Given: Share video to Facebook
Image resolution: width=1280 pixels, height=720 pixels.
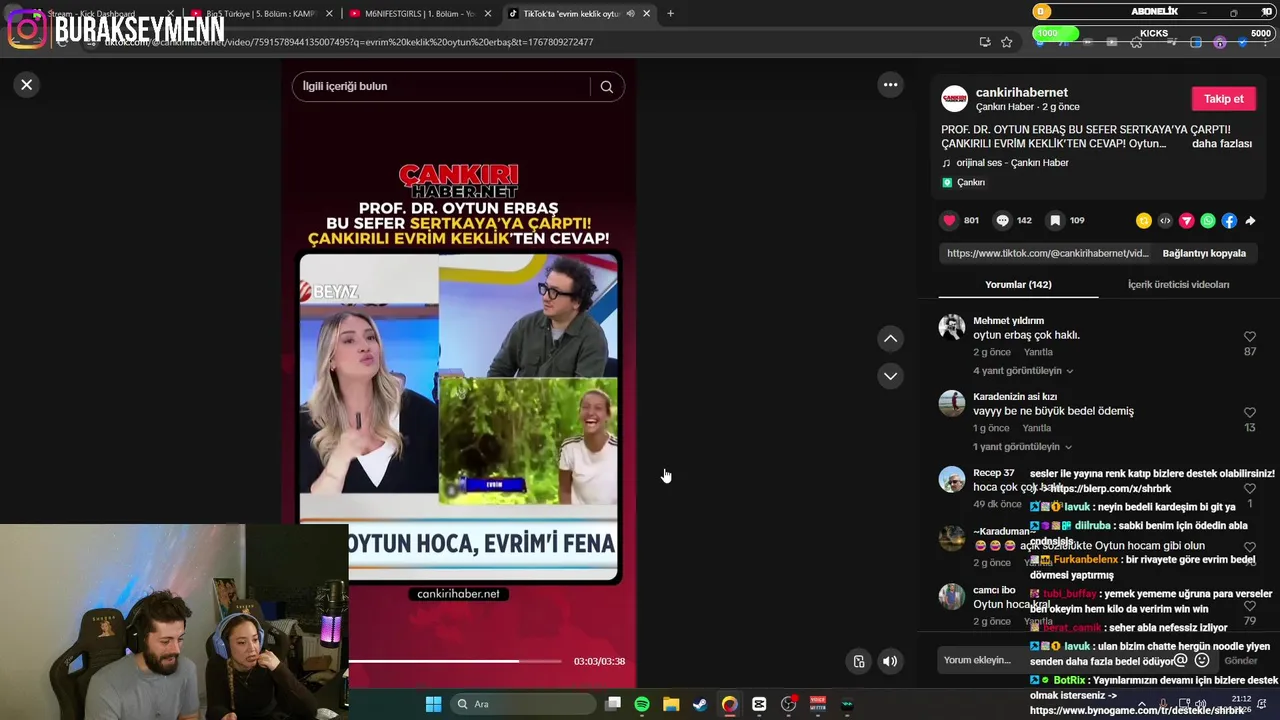Looking at the screenshot, I should point(1229,221).
